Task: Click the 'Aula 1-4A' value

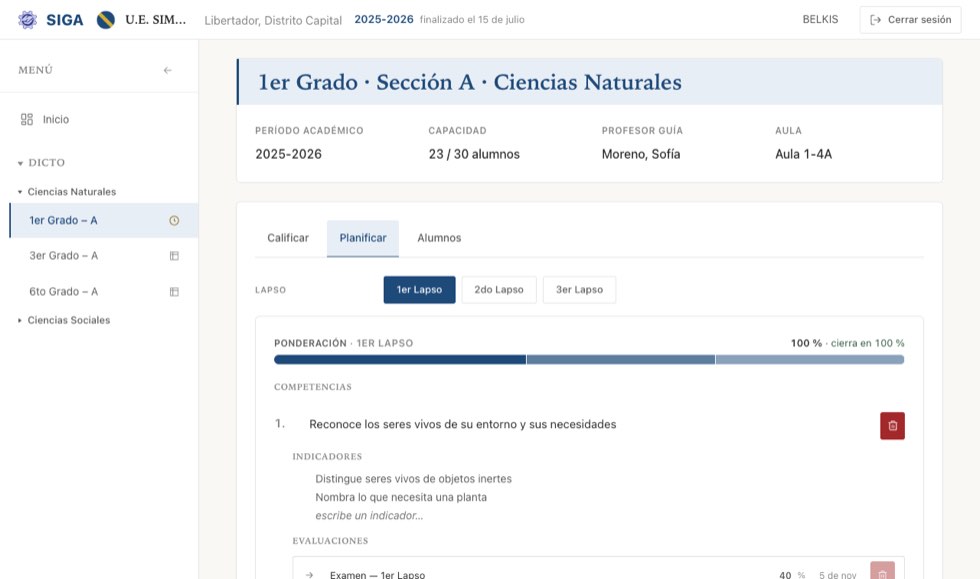Action: tap(803, 154)
